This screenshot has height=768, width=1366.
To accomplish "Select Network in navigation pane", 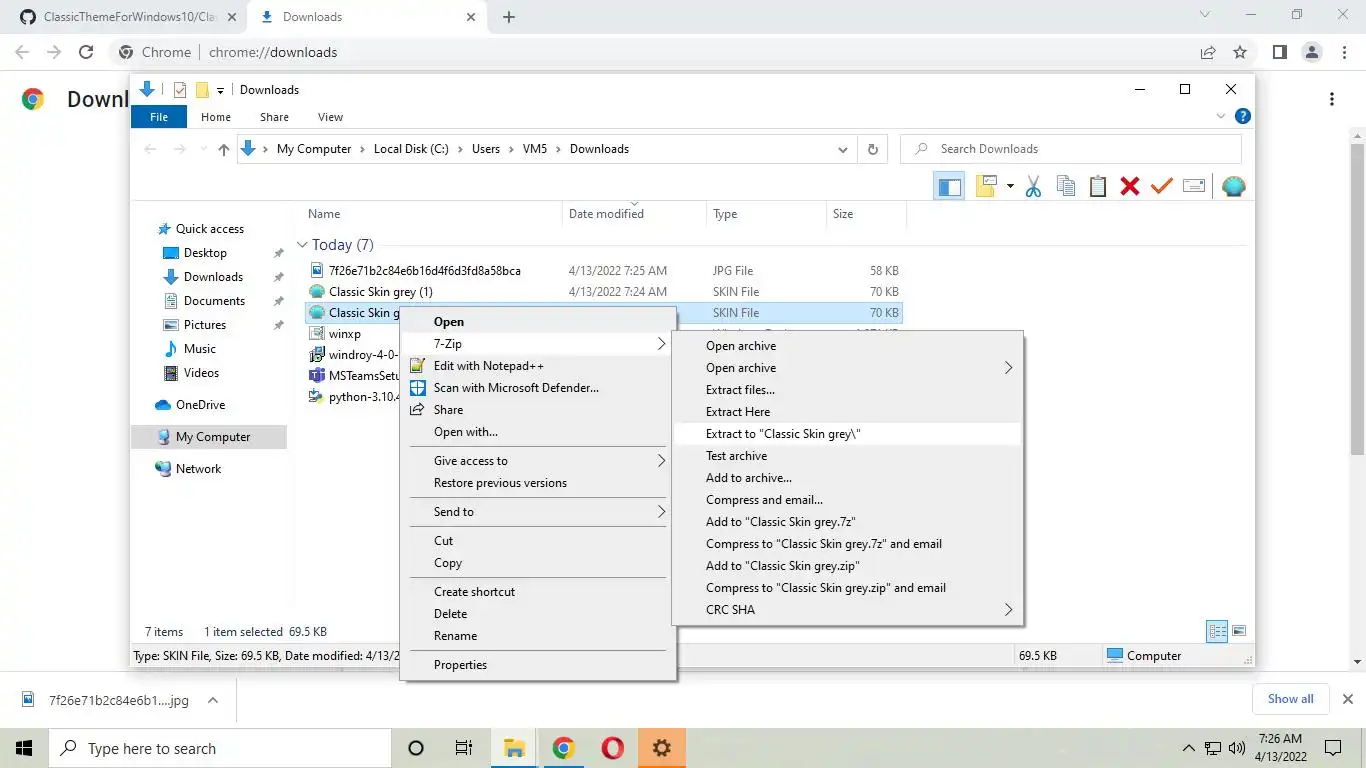I will 198,469.
